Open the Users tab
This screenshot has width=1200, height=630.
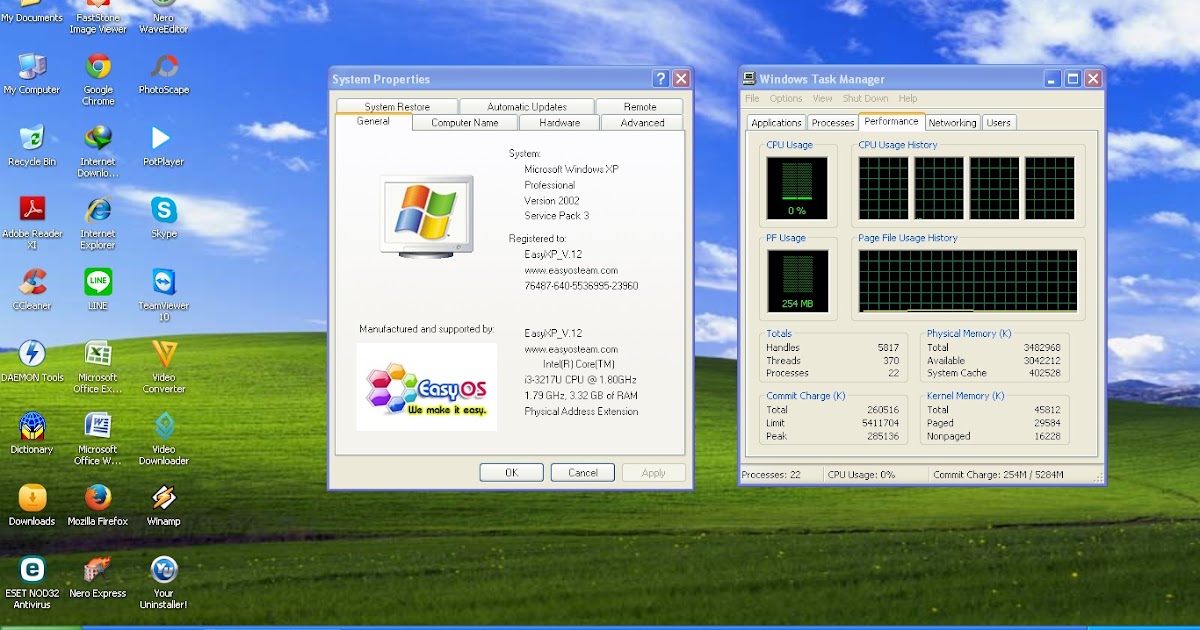pos(999,123)
